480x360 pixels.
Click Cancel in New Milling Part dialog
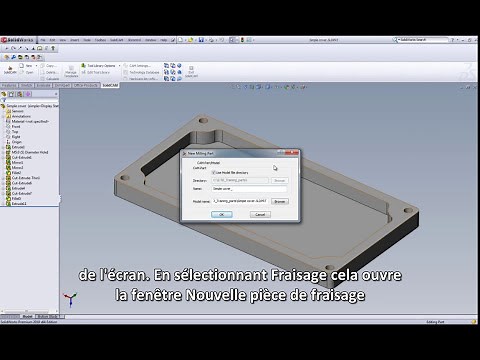260,214
